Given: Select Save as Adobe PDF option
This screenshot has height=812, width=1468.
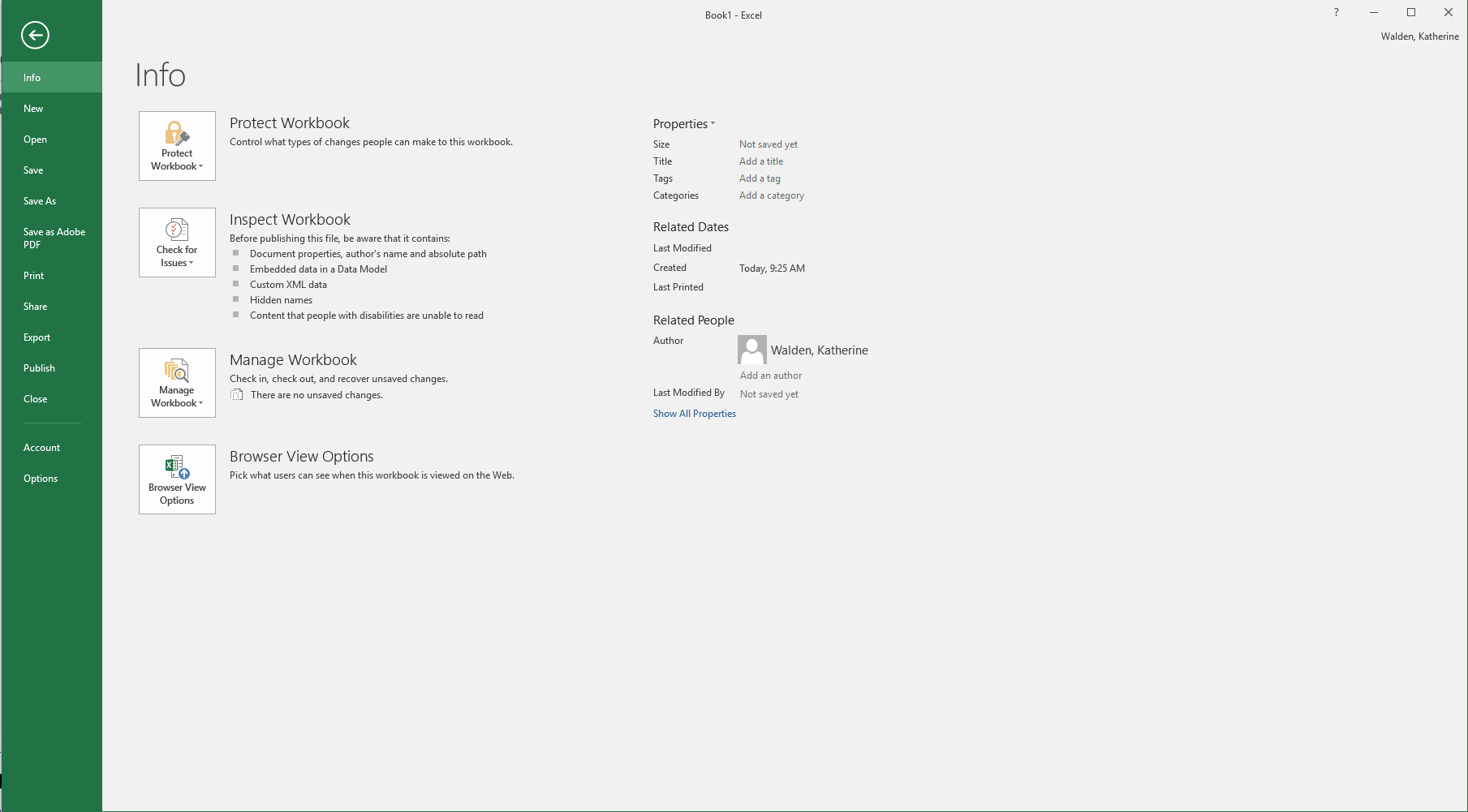Looking at the screenshot, I should click(x=54, y=238).
